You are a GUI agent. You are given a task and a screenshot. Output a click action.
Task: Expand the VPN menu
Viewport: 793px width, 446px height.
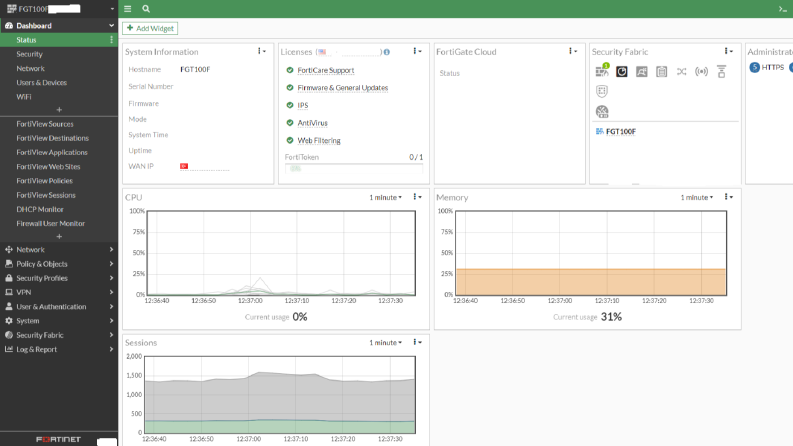click(x=59, y=292)
